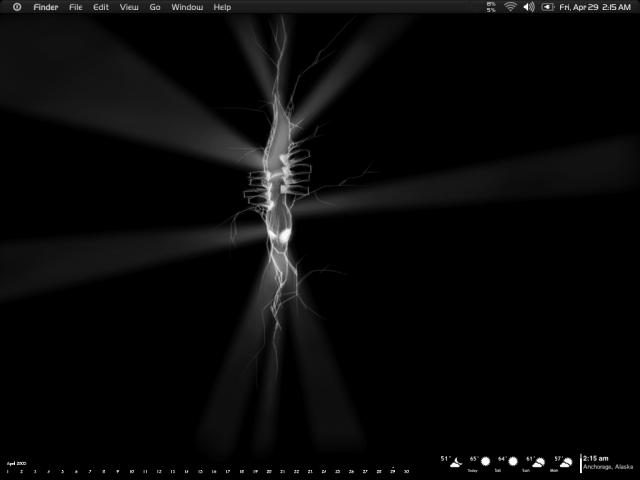Select day 10 in calendar strip
640x480 pixels.
point(131,471)
